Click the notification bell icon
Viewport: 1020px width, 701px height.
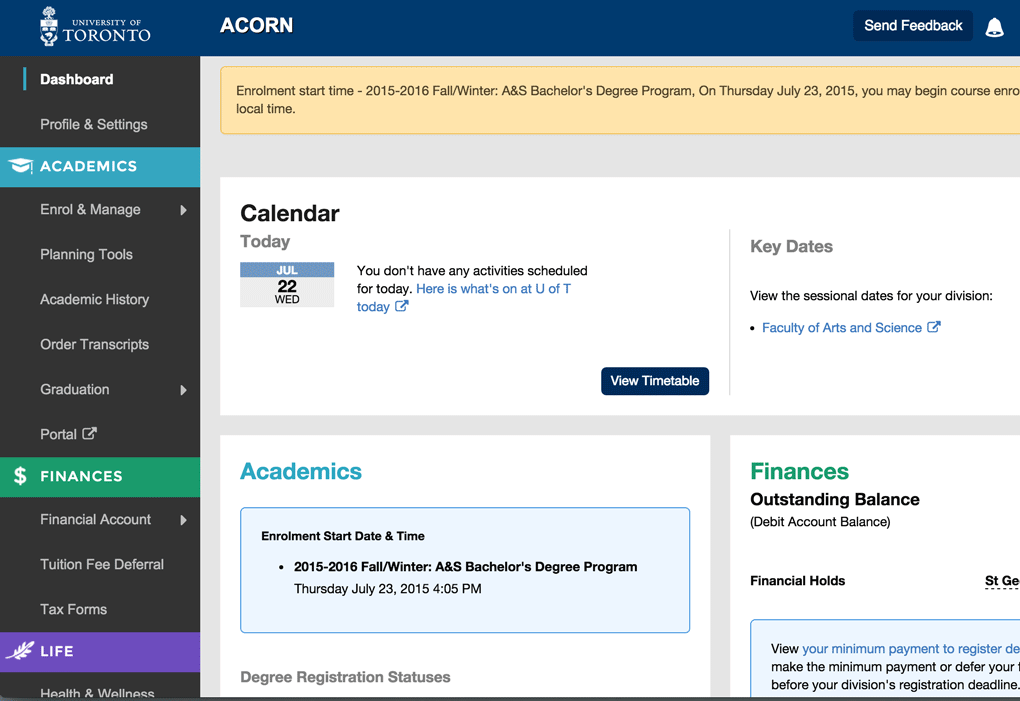tap(994, 27)
